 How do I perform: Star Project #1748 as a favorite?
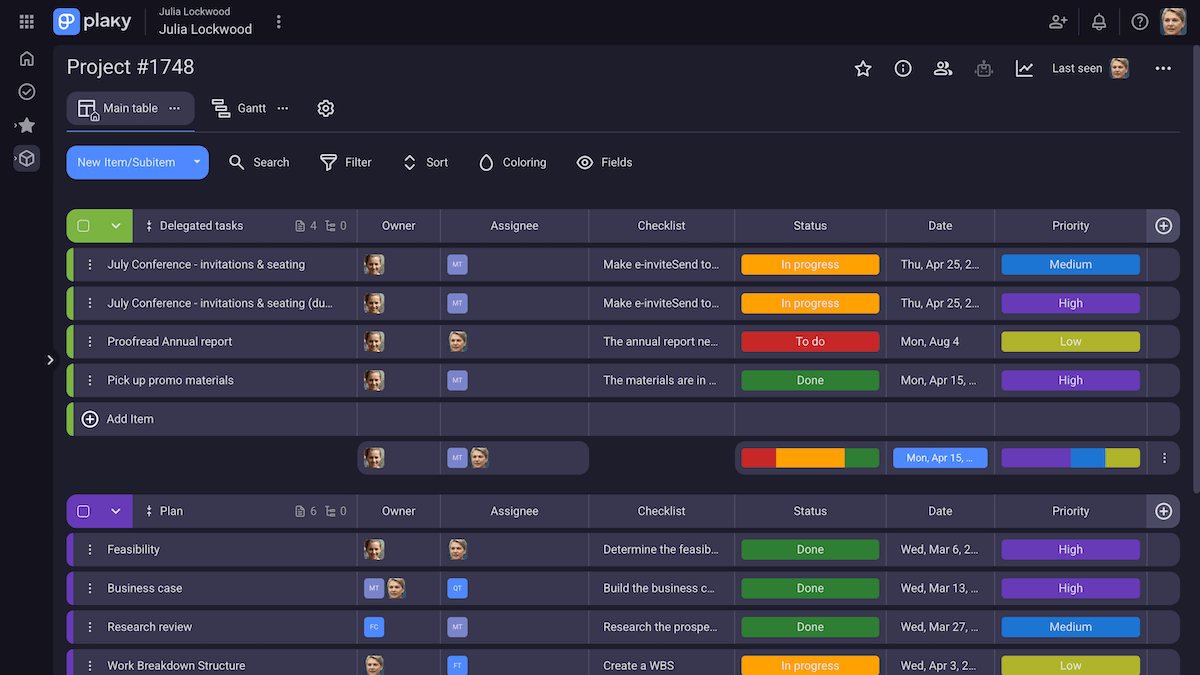point(863,68)
